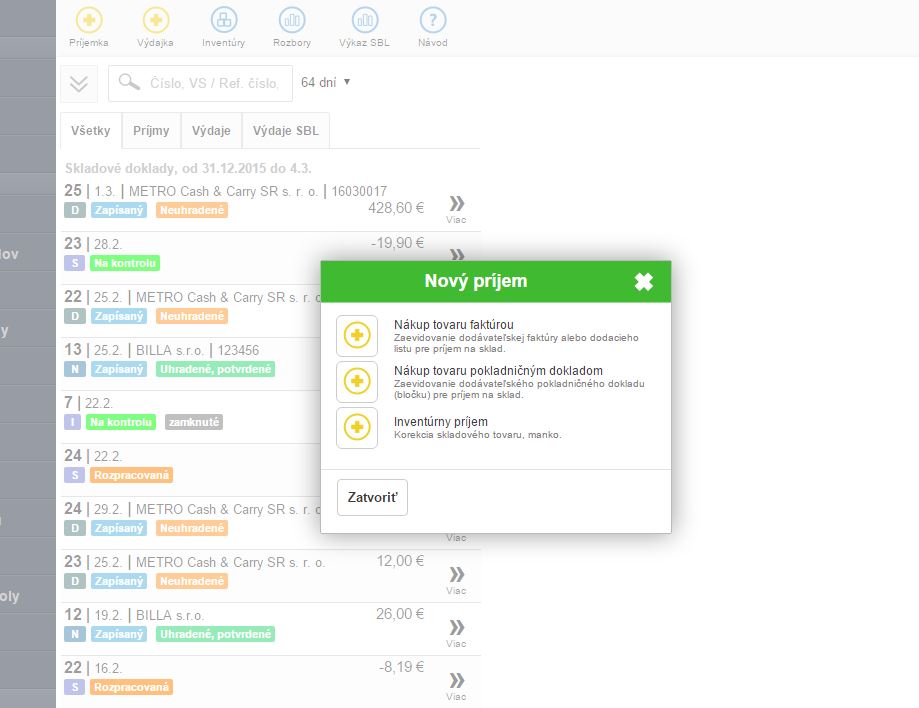Open the Inventúry icon
Image resolution: width=919 pixels, height=708 pixels.
click(223, 20)
